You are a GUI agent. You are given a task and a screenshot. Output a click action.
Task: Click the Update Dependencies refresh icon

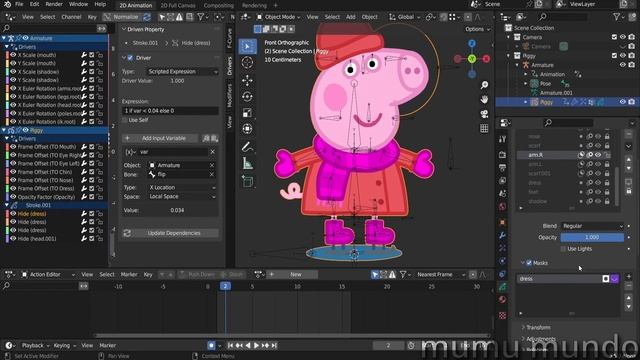click(127, 233)
